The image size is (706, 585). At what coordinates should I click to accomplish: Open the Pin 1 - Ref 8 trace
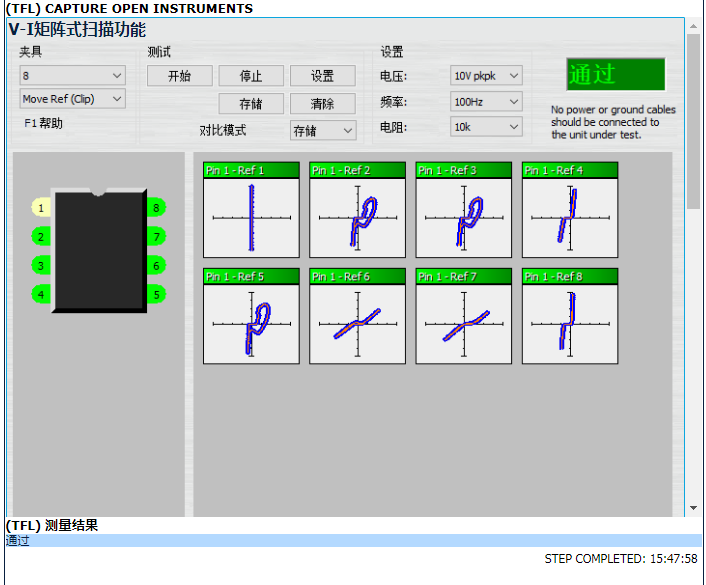pos(570,316)
